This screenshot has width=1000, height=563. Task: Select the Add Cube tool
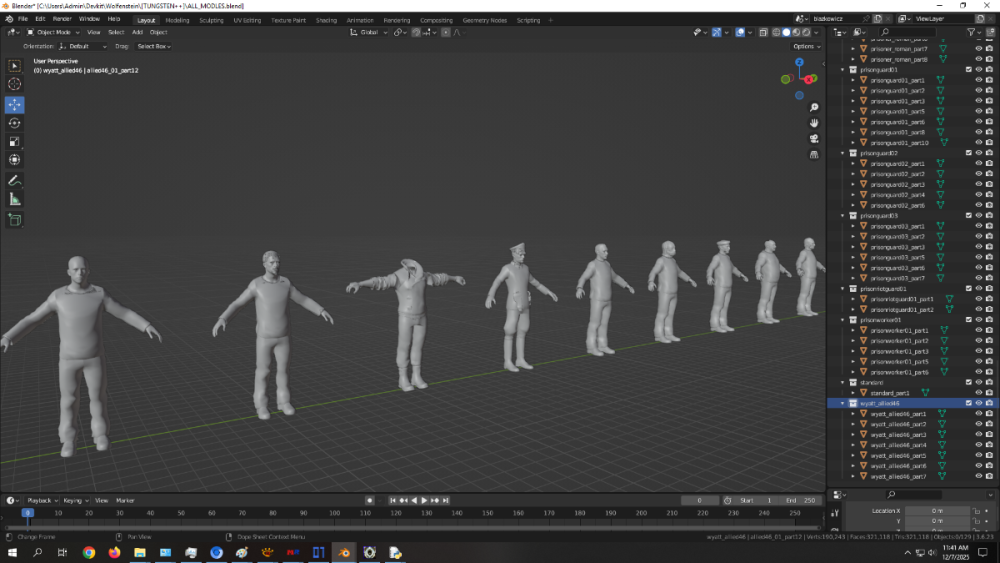[x=14, y=221]
